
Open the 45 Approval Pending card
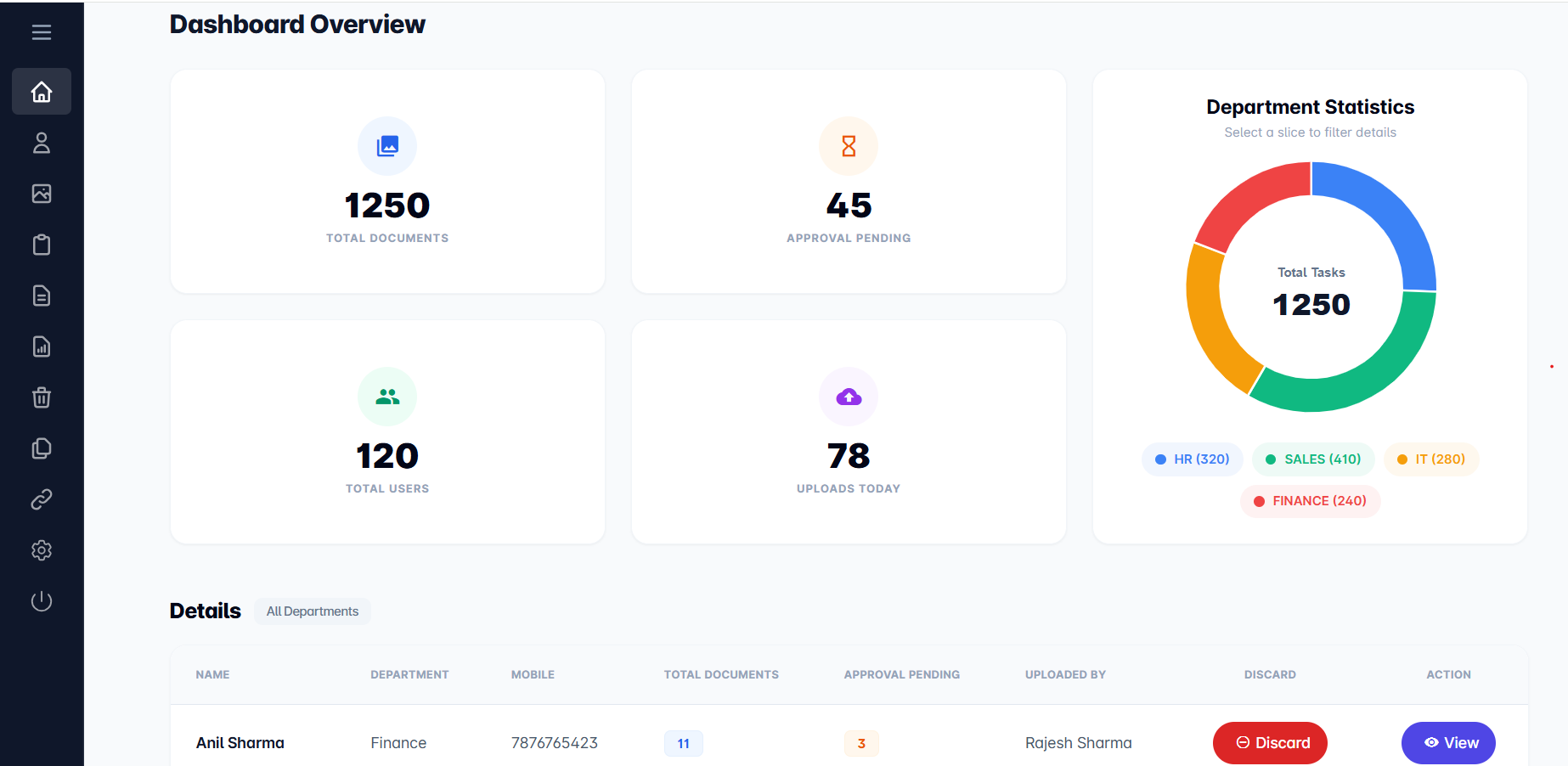(x=849, y=182)
